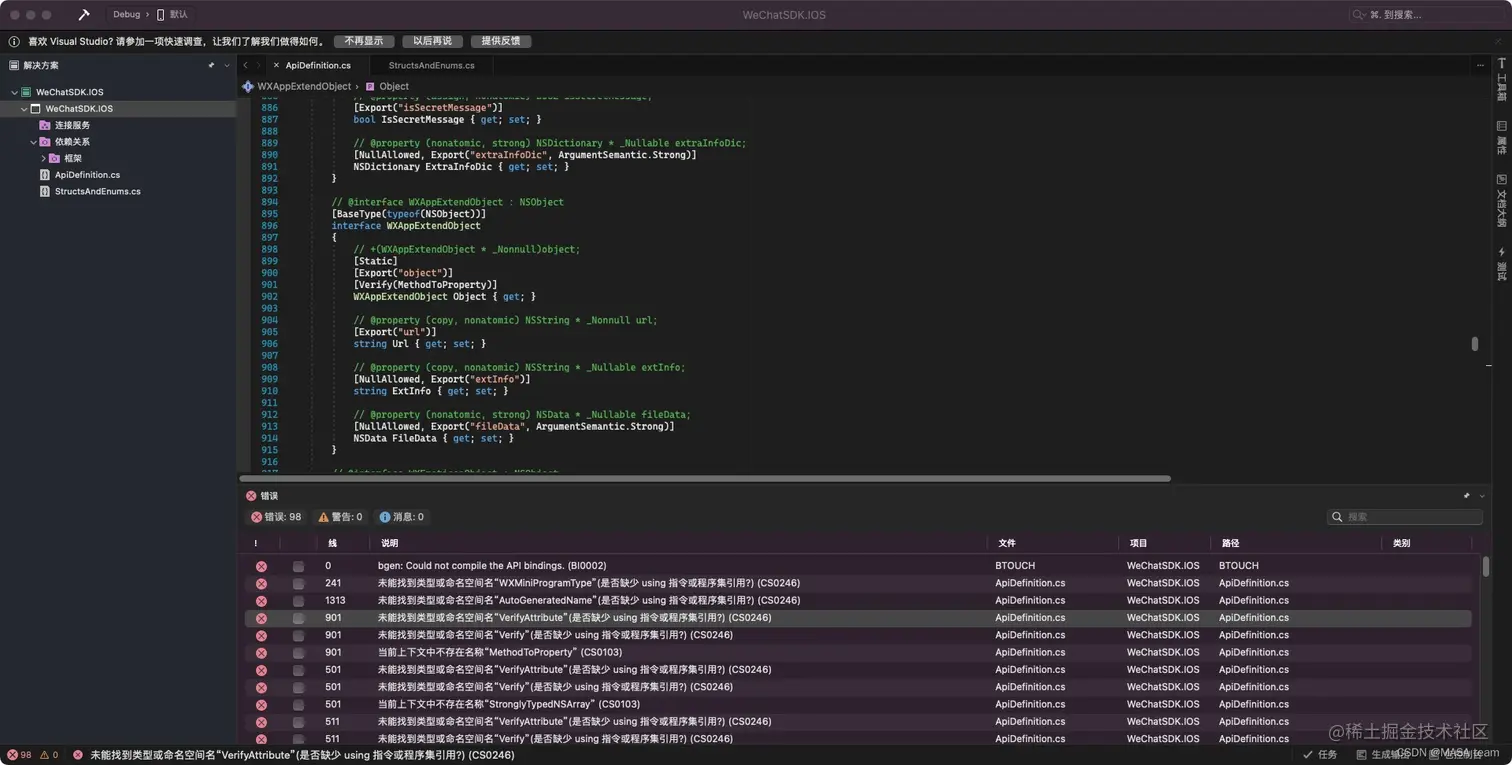Image resolution: width=1512 pixels, height=765 pixels.
Task: Collapse the 依赖关系 folder
Action: click(x=33, y=142)
